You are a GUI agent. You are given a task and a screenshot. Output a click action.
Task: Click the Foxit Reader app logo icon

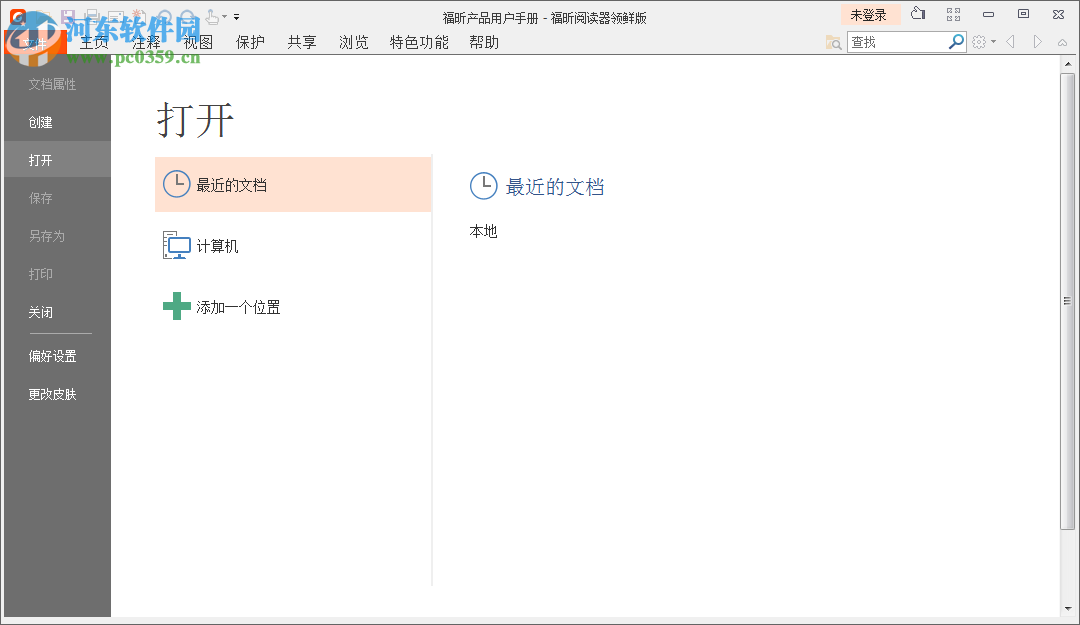17,17
